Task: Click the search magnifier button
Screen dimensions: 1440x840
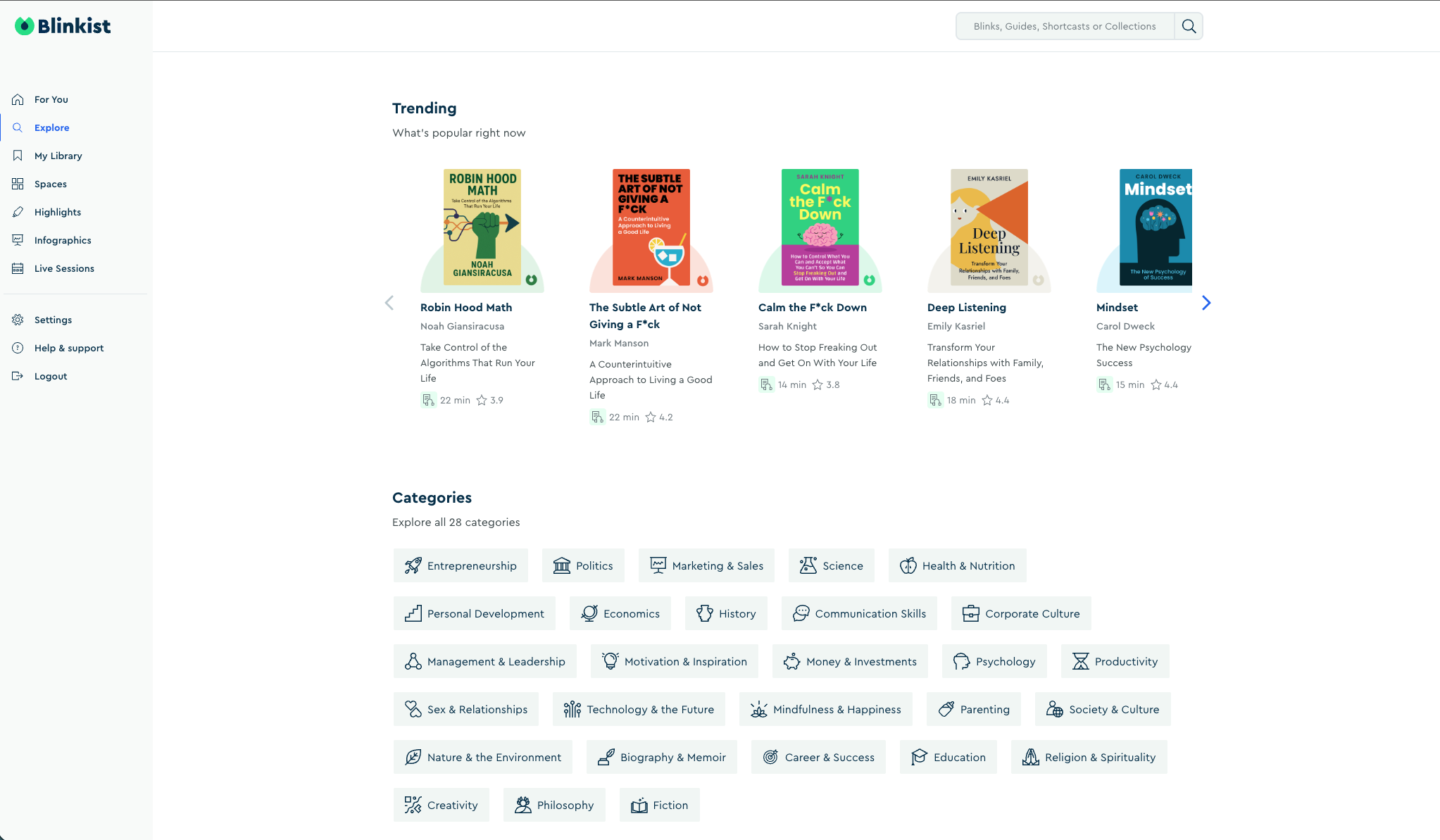Action: pos(1189,26)
